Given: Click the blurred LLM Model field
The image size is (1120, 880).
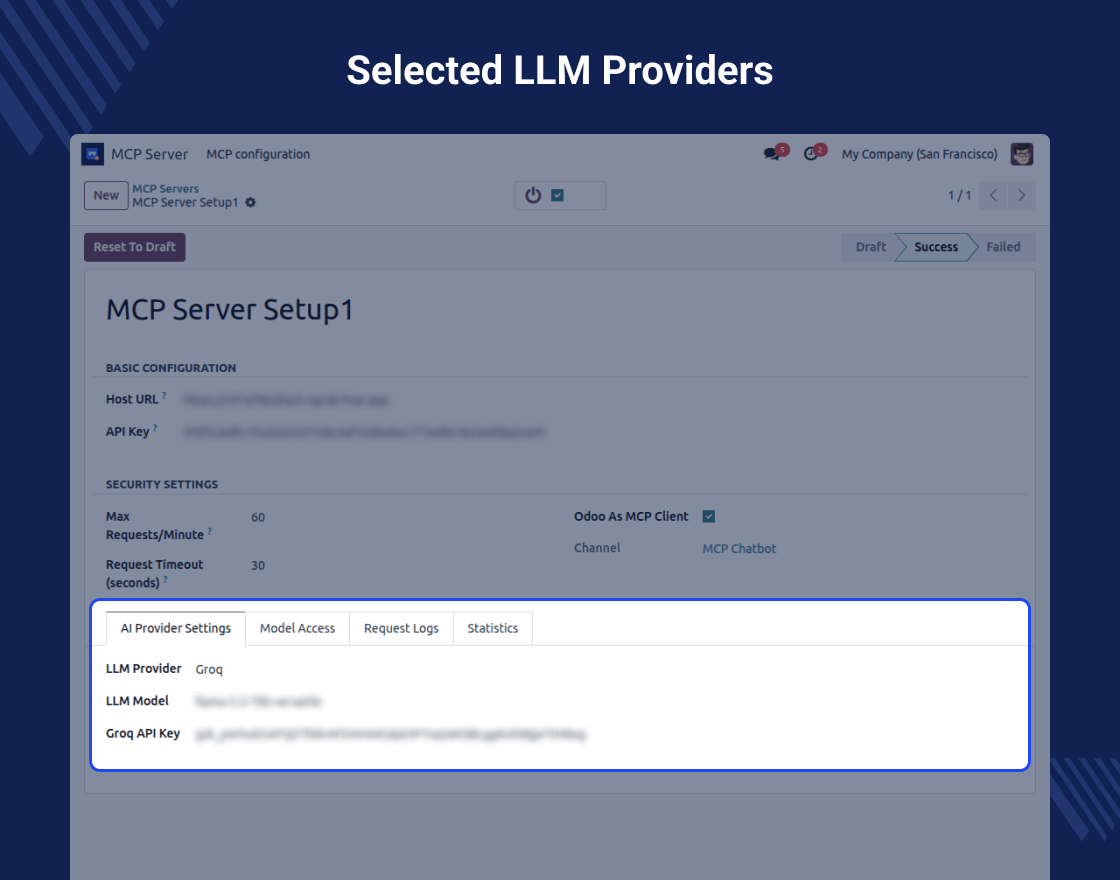Looking at the screenshot, I should pos(259,701).
